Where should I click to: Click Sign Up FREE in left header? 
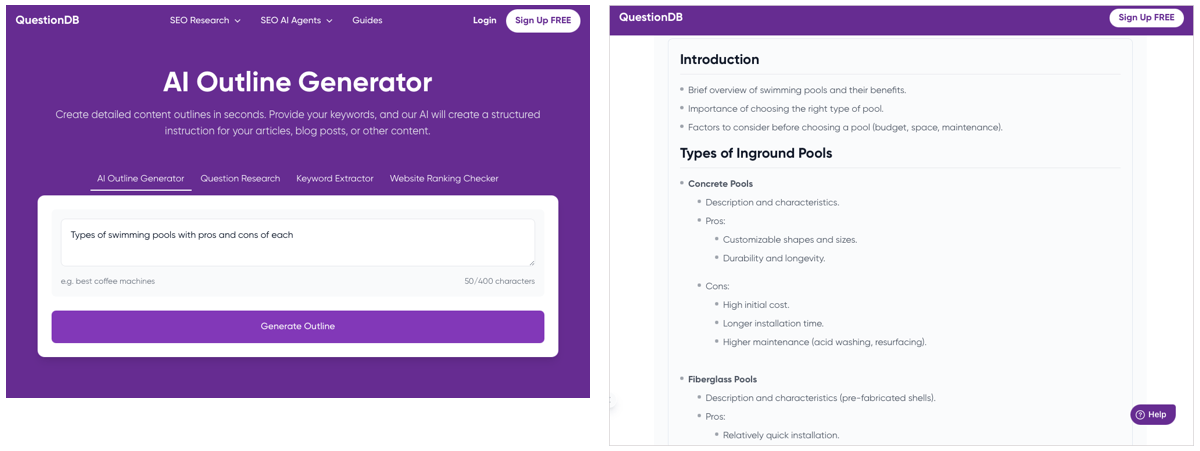point(543,20)
